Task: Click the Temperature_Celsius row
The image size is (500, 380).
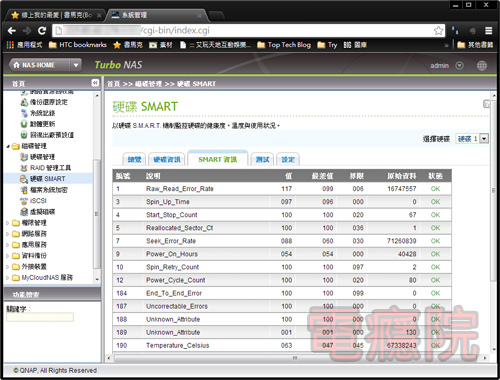Action: pos(282,345)
